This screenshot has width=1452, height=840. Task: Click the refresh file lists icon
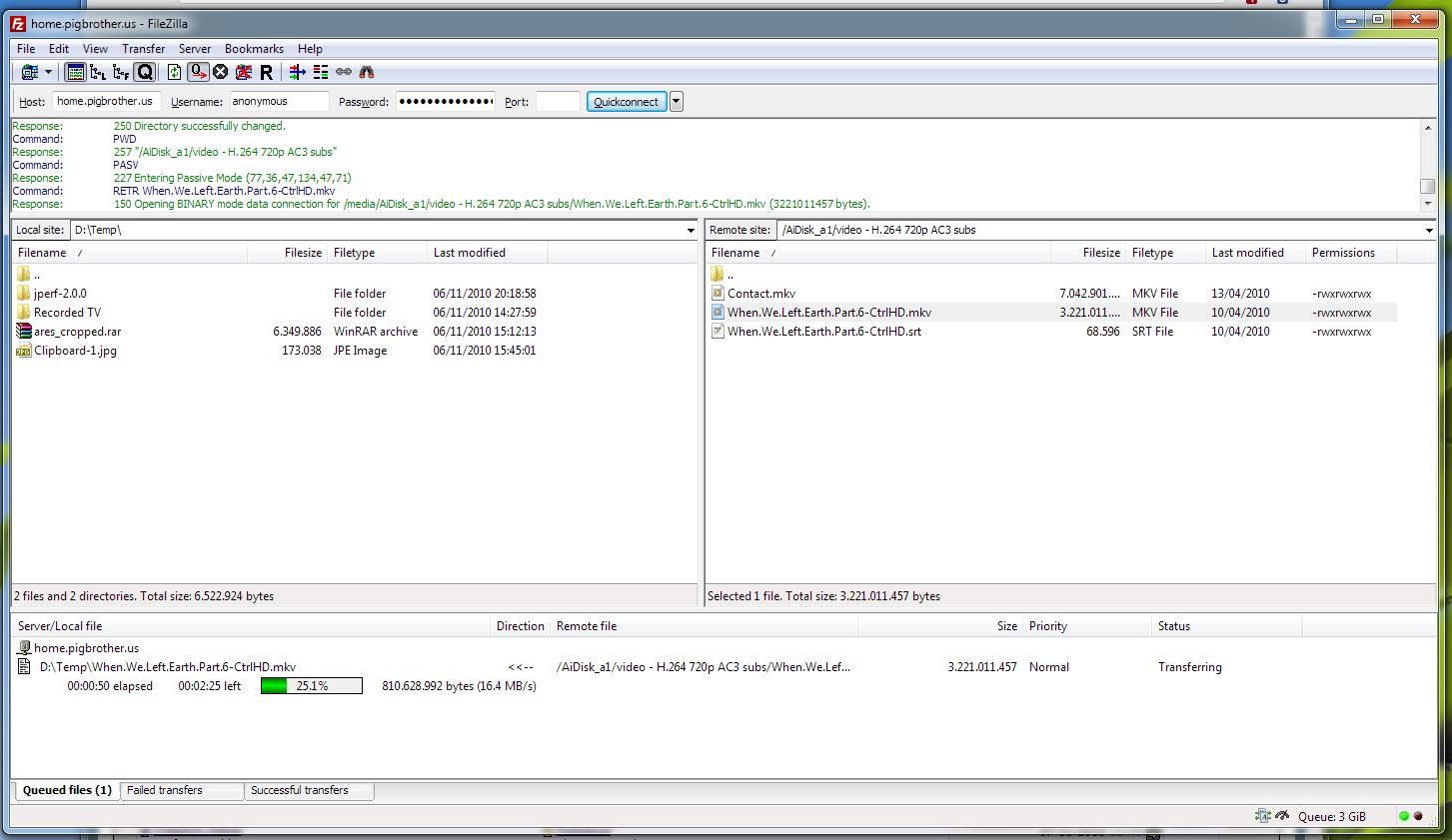[x=174, y=72]
